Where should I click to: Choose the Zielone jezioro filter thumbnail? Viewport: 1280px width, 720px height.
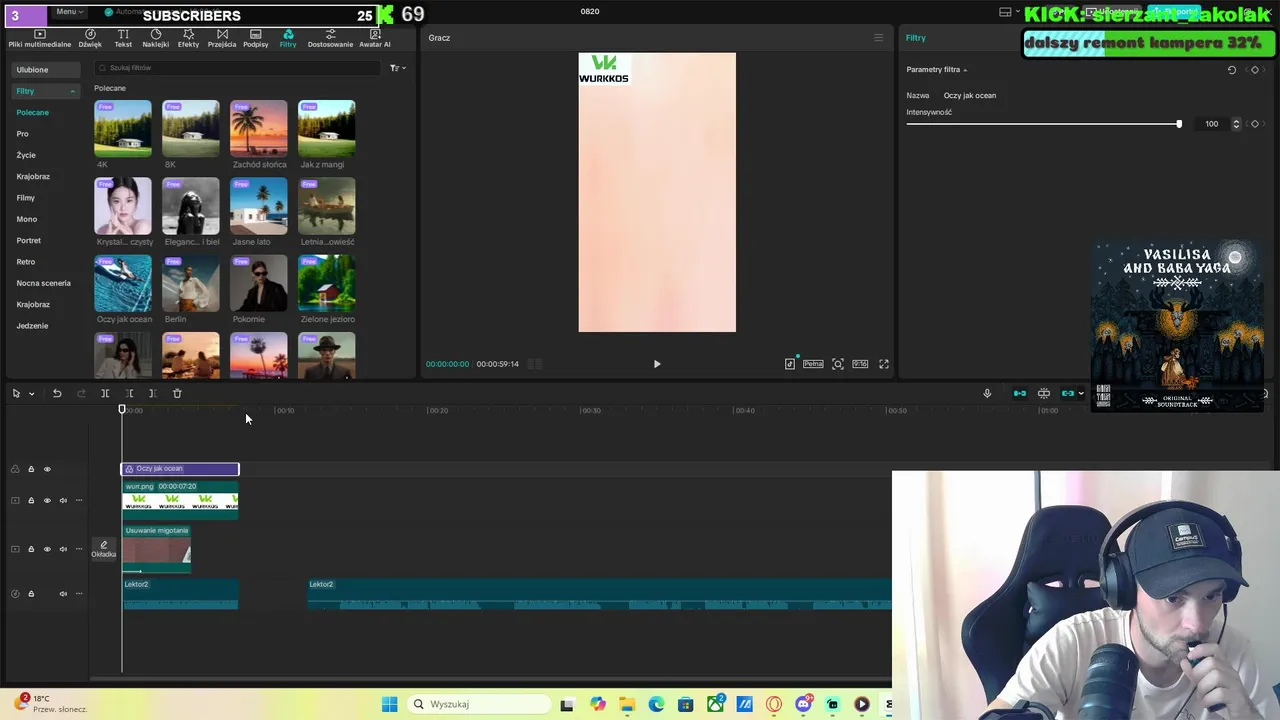coord(327,283)
